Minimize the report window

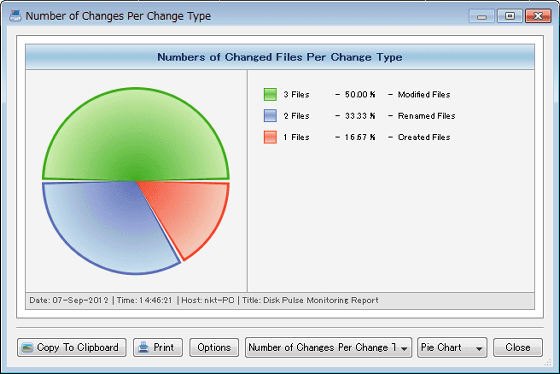click(x=481, y=16)
